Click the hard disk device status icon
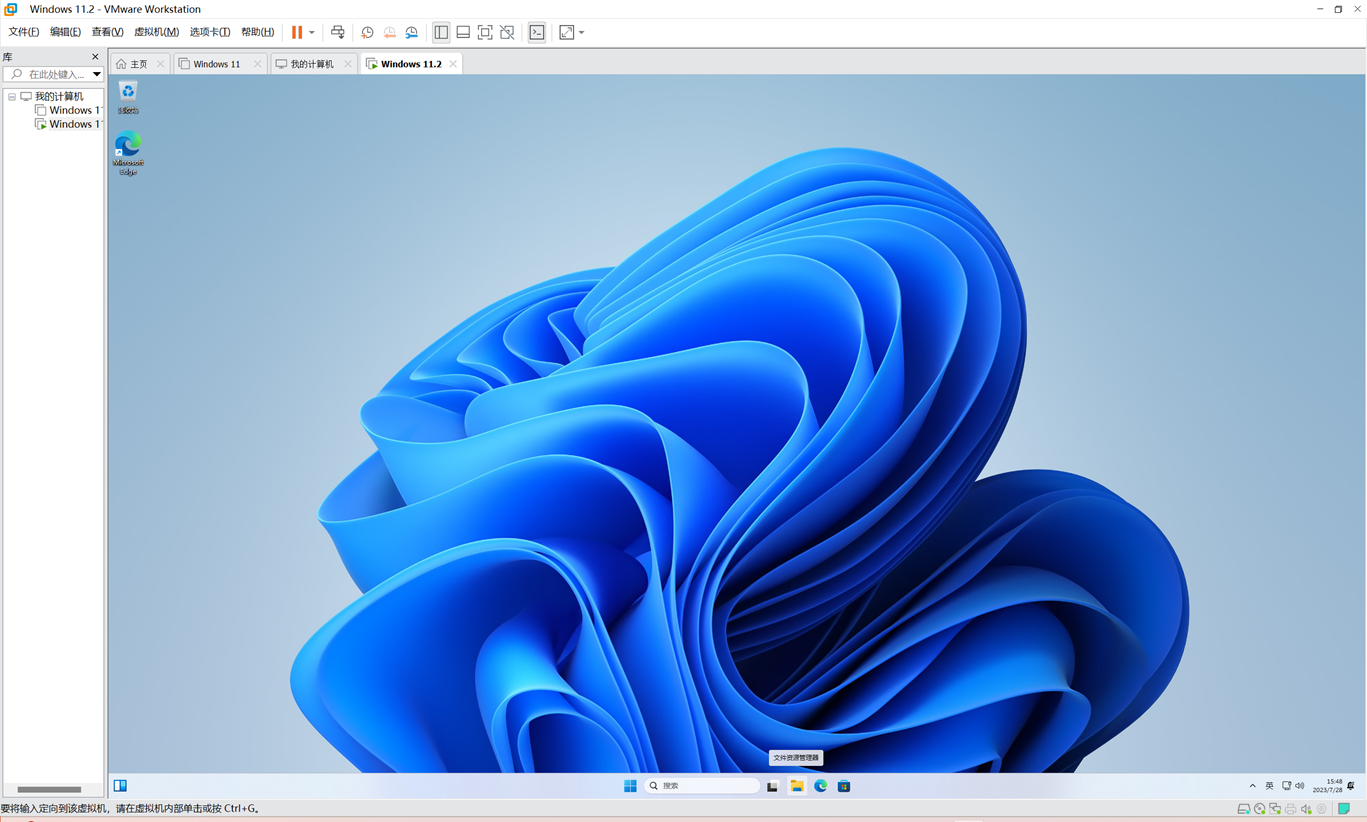This screenshot has width=1367, height=822. point(1243,809)
